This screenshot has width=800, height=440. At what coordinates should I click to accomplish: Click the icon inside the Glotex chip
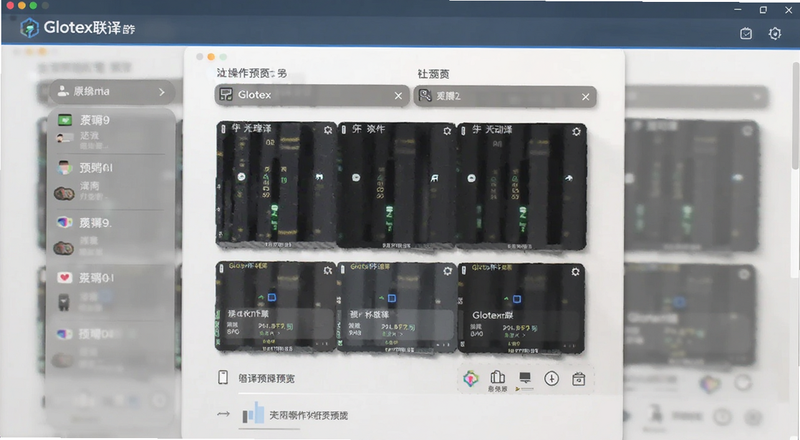[226, 94]
